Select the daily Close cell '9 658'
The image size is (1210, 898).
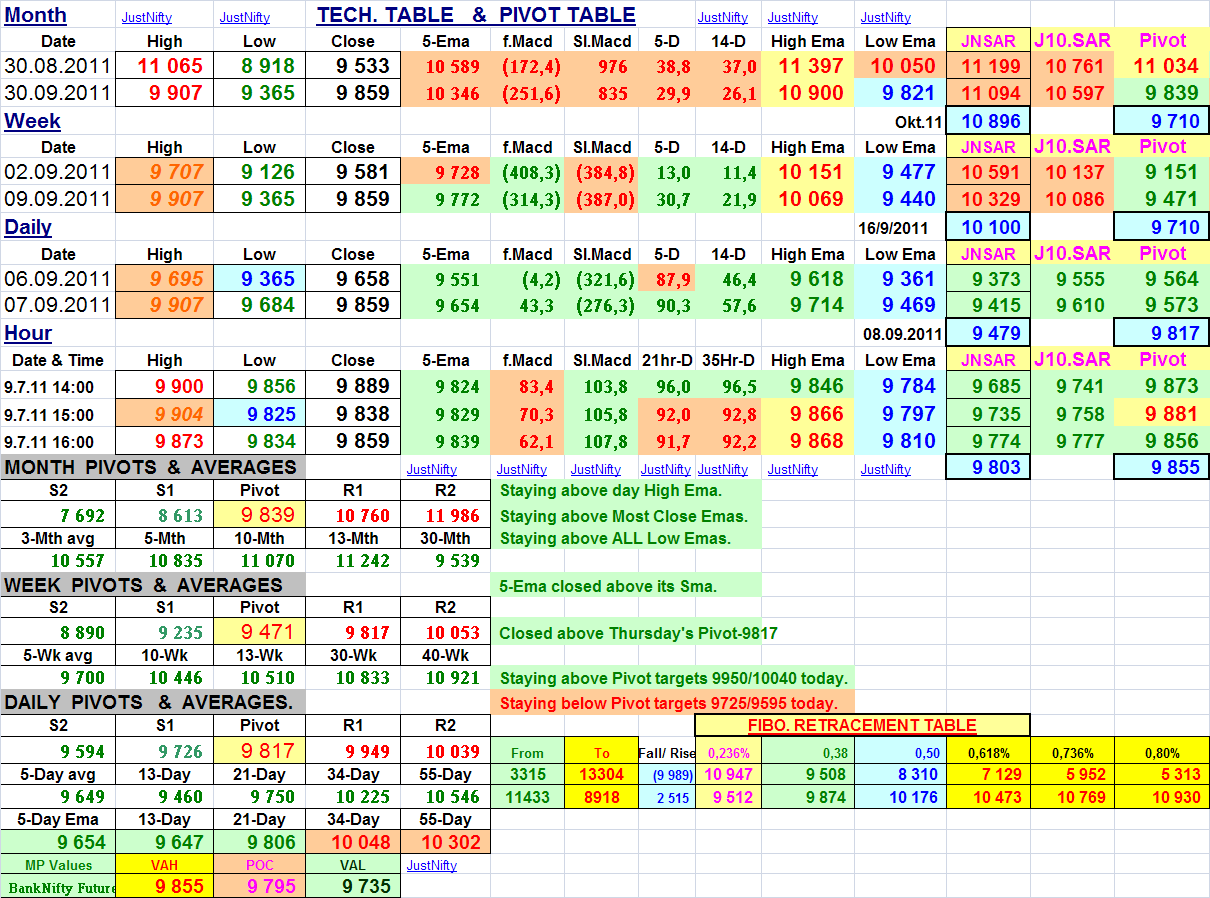click(353, 279)
